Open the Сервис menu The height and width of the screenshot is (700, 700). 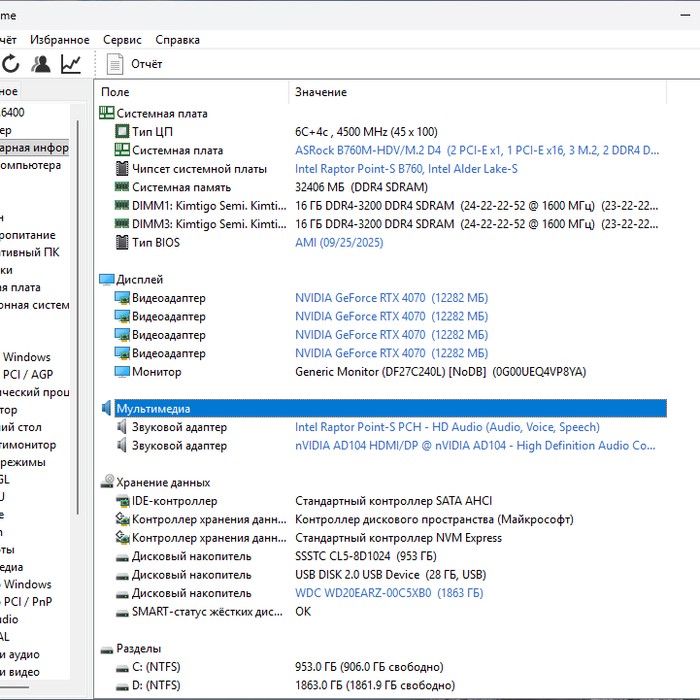point(122,40)
